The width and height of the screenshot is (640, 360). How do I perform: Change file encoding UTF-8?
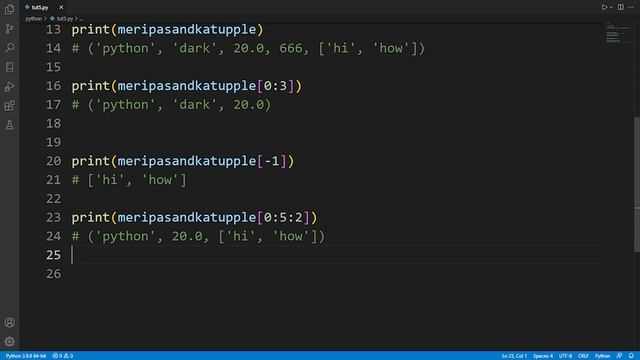565,356
